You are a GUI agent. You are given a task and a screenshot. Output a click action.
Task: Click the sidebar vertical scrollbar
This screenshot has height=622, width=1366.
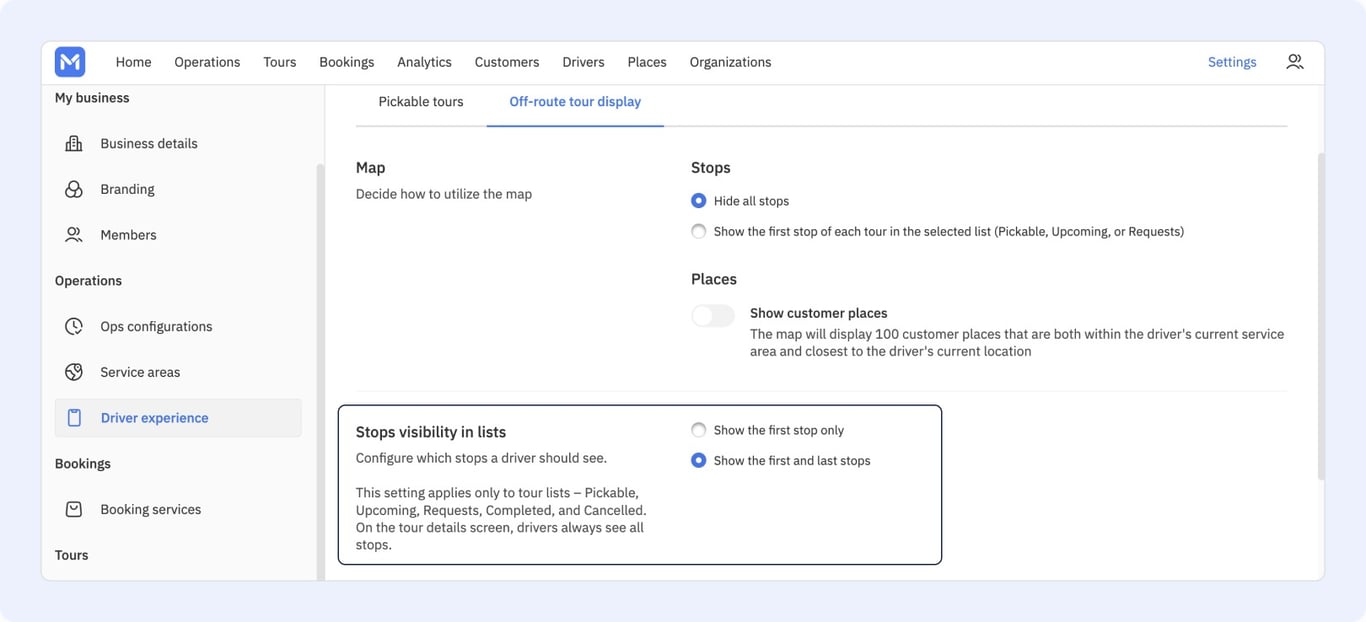pyautogui.click(x=320, y=371)
